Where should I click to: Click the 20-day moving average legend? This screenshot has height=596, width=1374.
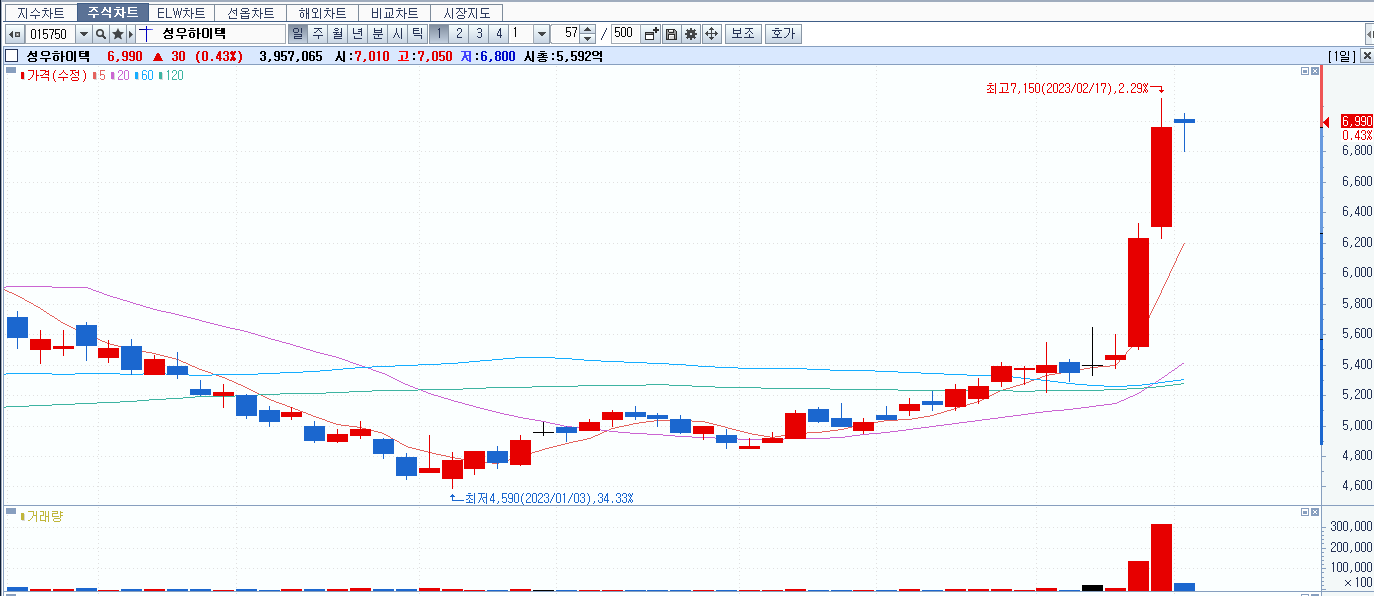pyautogui.click(x=120, y=74)
